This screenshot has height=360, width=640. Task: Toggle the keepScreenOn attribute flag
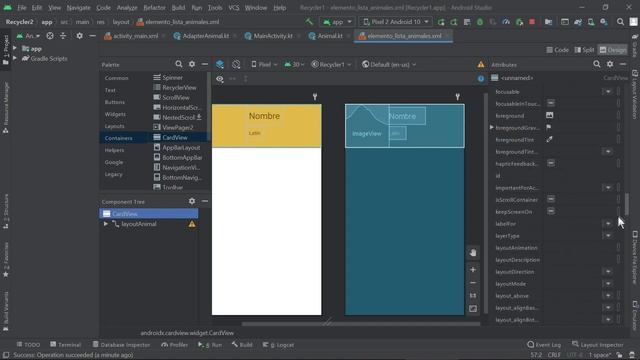pyautogui.click(x=551, y=211)
